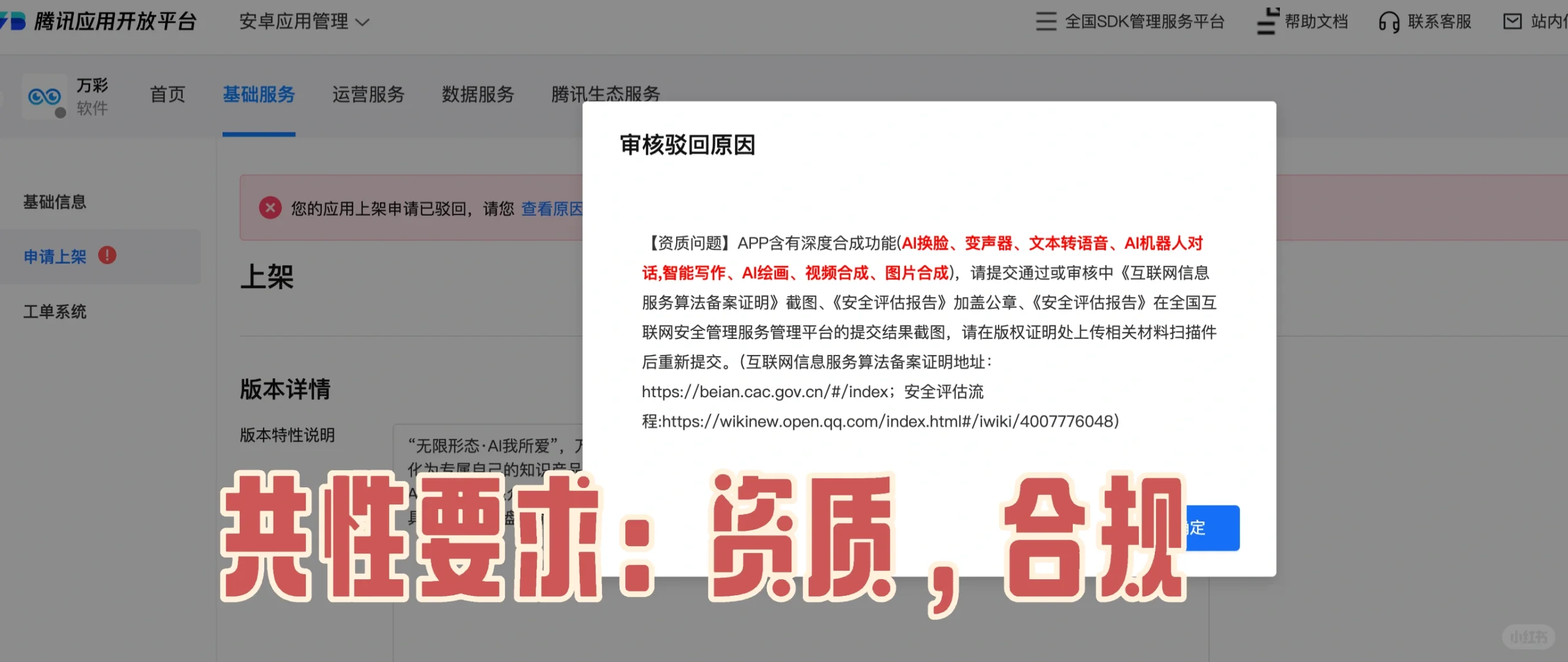The width and height of the screenshot is (1568, 662).
Task: Open 工单系统 from the sidebar
Action: point(54,311)
